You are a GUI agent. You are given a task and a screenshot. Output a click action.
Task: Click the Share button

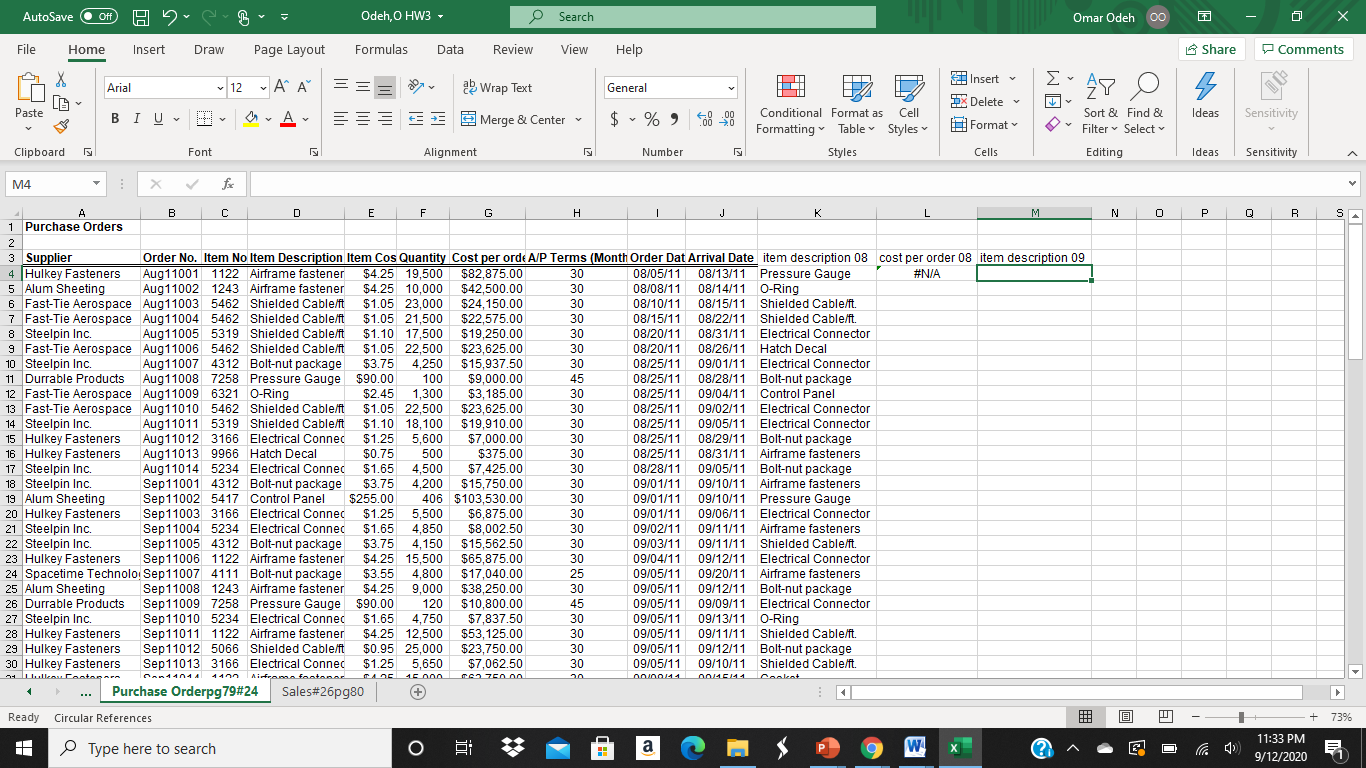[1210, 49]
